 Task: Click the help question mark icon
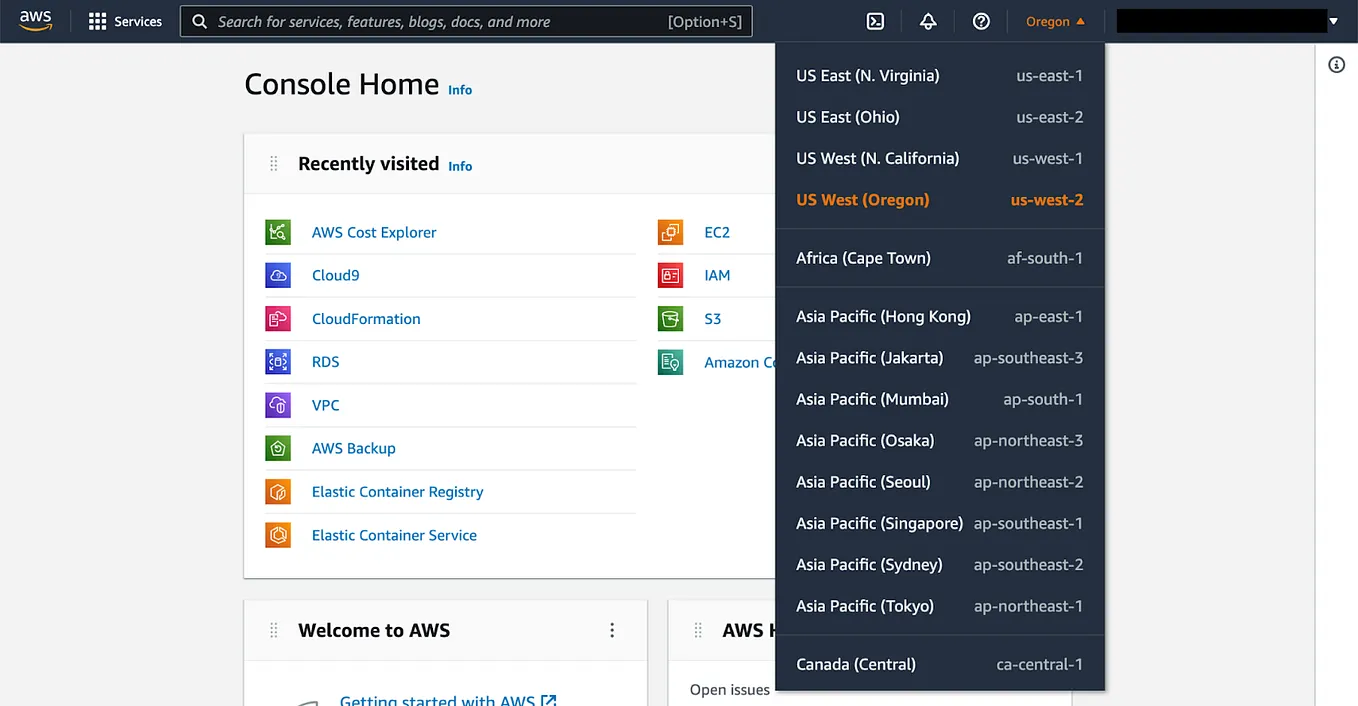click(981, 20)
